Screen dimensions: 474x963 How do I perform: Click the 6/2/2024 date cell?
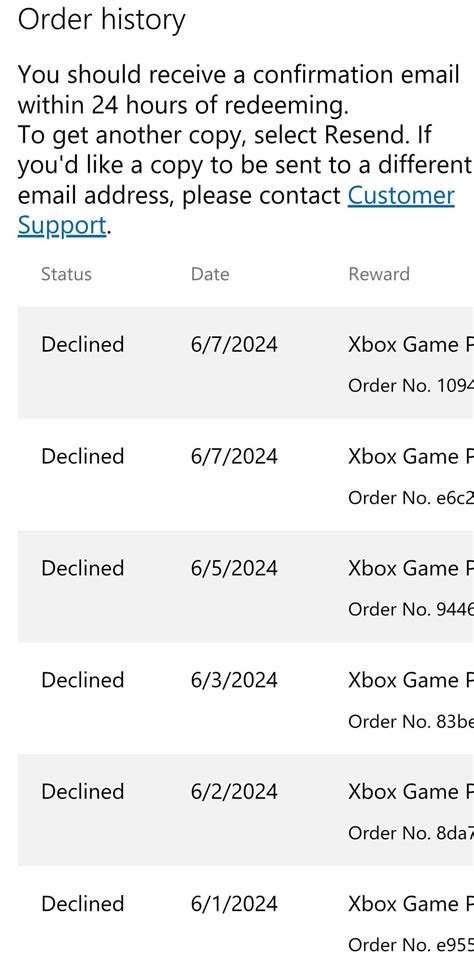[234, 792]
